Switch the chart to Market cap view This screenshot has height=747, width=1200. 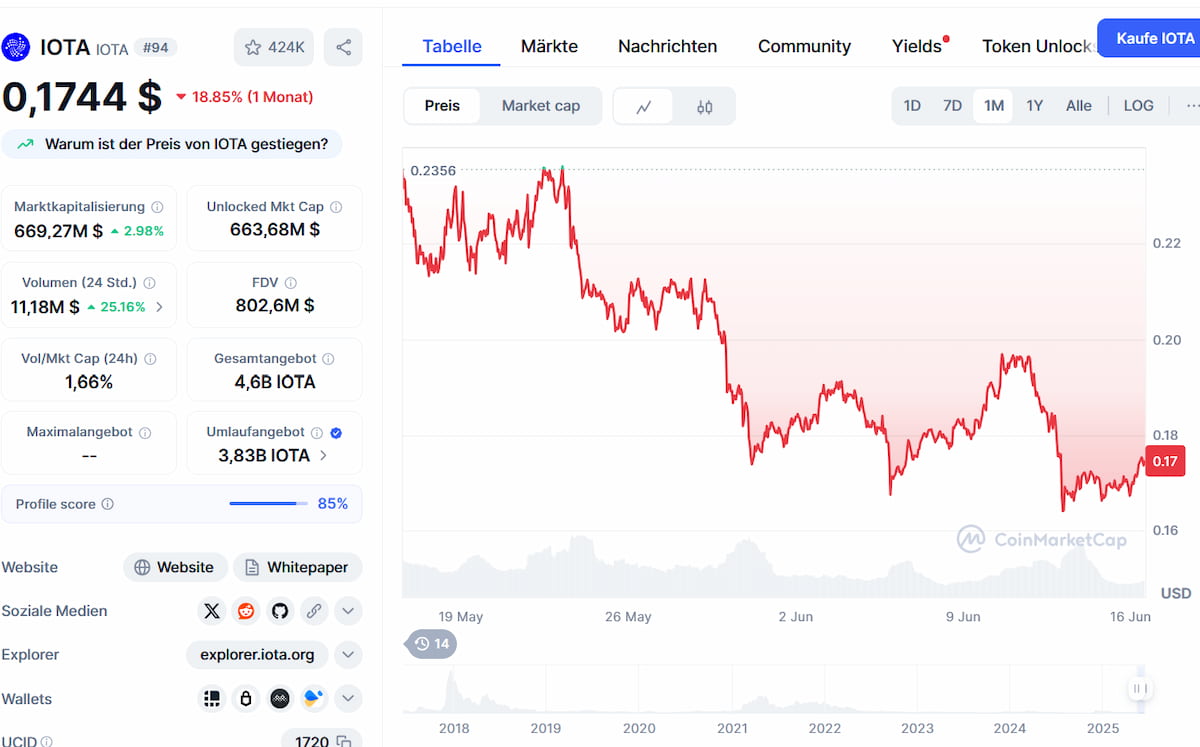(x=541, y=105)
